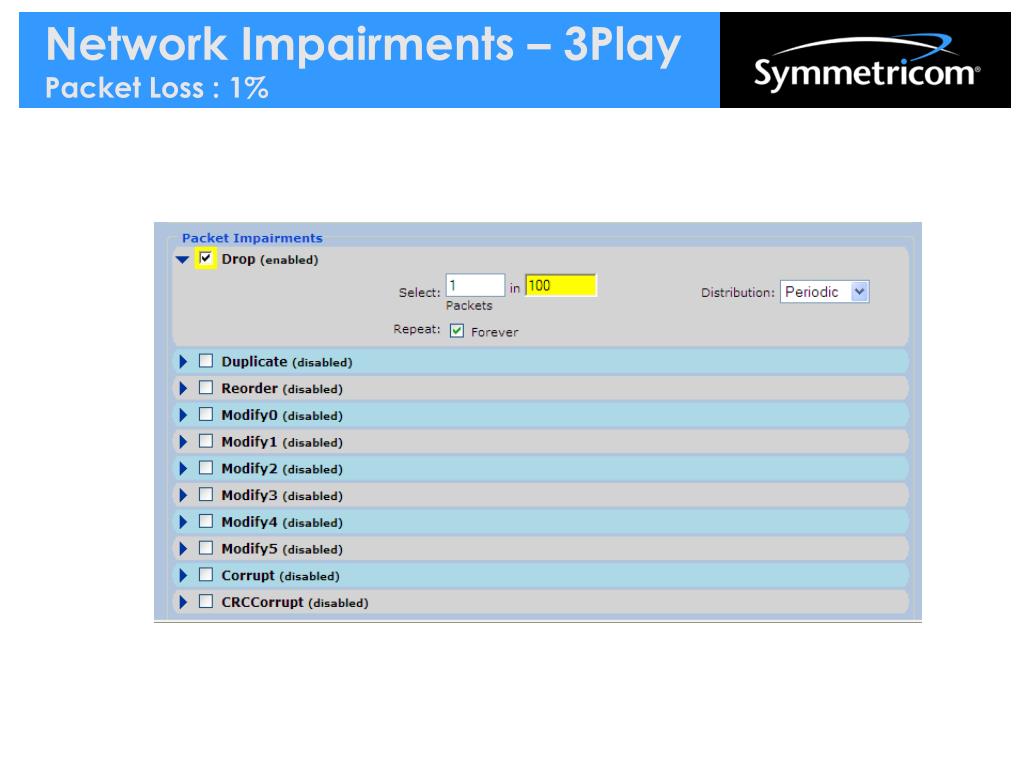Click the Modify3 (disabled) label
Screen dimensions: 1024x768
(x=282, y=496)
